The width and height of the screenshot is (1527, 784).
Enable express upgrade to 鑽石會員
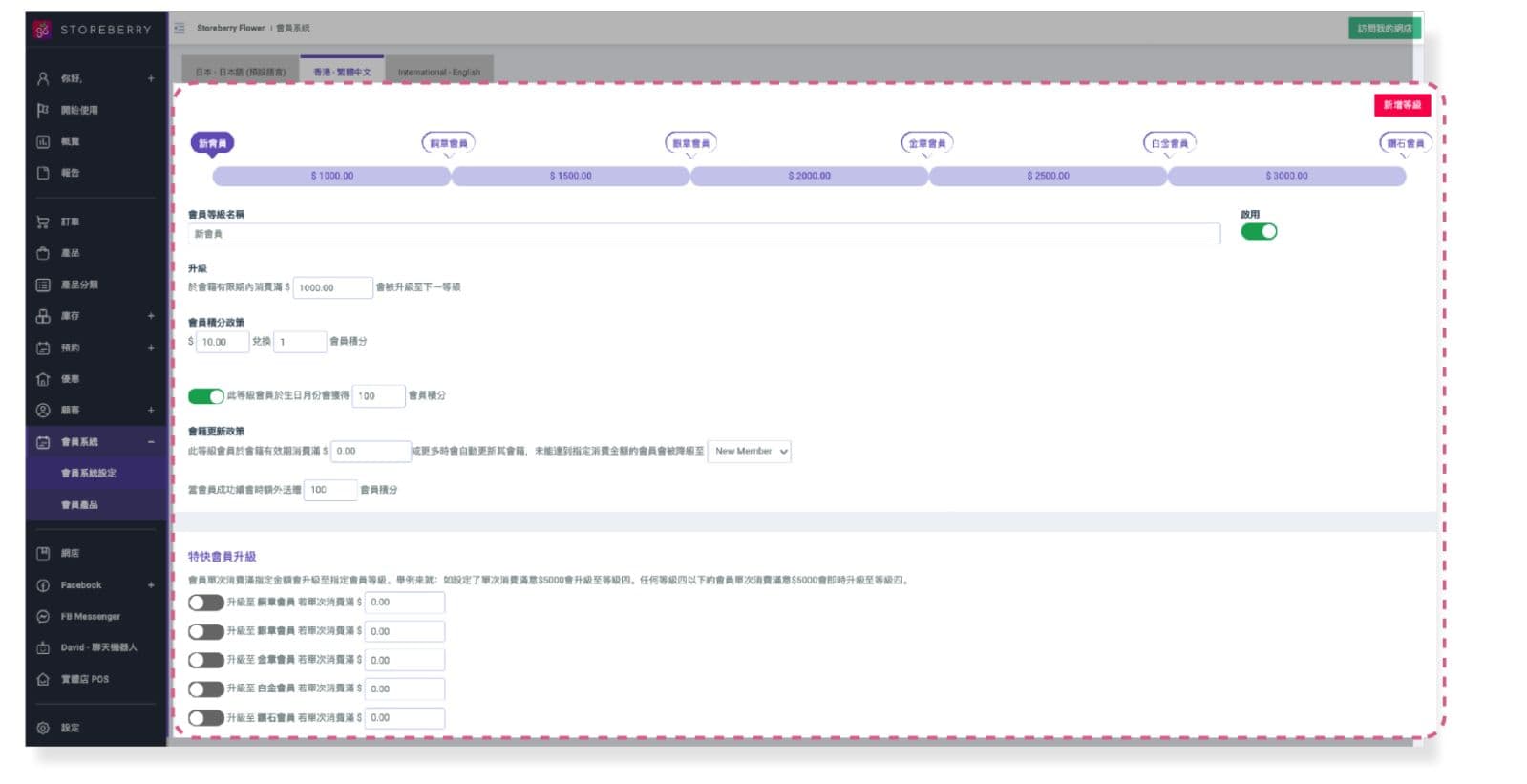point(205,717)
